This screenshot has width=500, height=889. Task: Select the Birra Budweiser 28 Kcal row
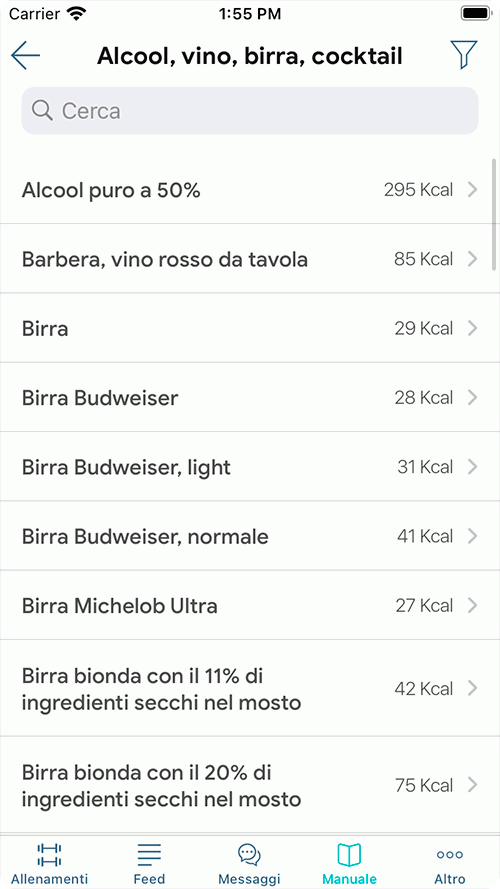[250, 397]
